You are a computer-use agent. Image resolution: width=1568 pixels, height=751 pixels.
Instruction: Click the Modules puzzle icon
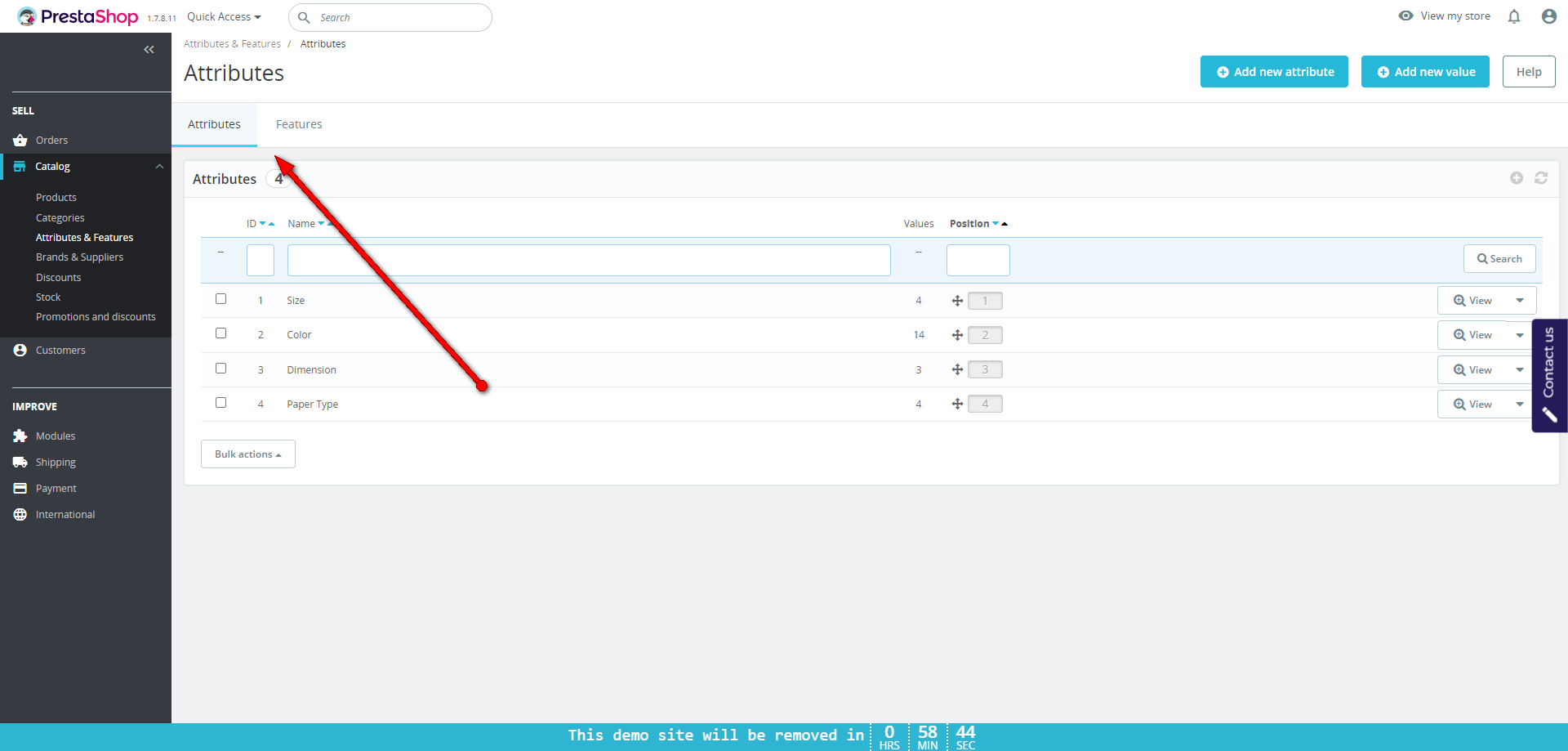pos(20,436)
